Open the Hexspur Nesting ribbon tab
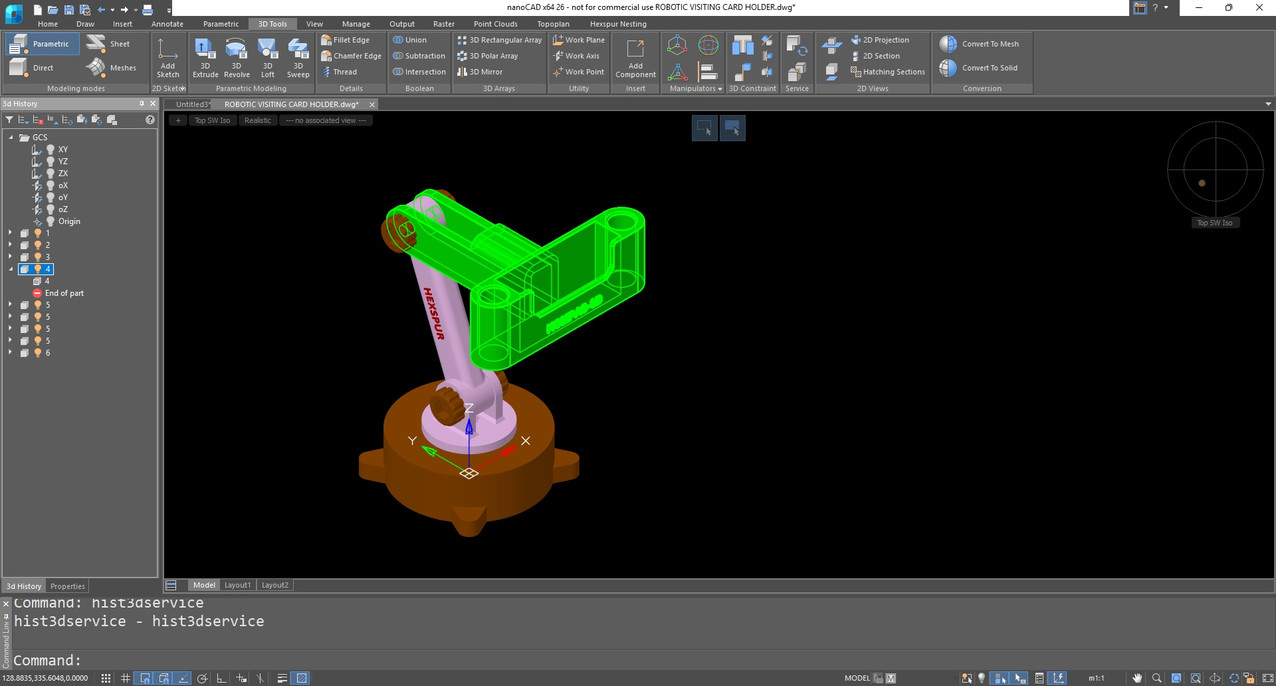This screenshot has height=686, width=1276. (x=618, y=23)
